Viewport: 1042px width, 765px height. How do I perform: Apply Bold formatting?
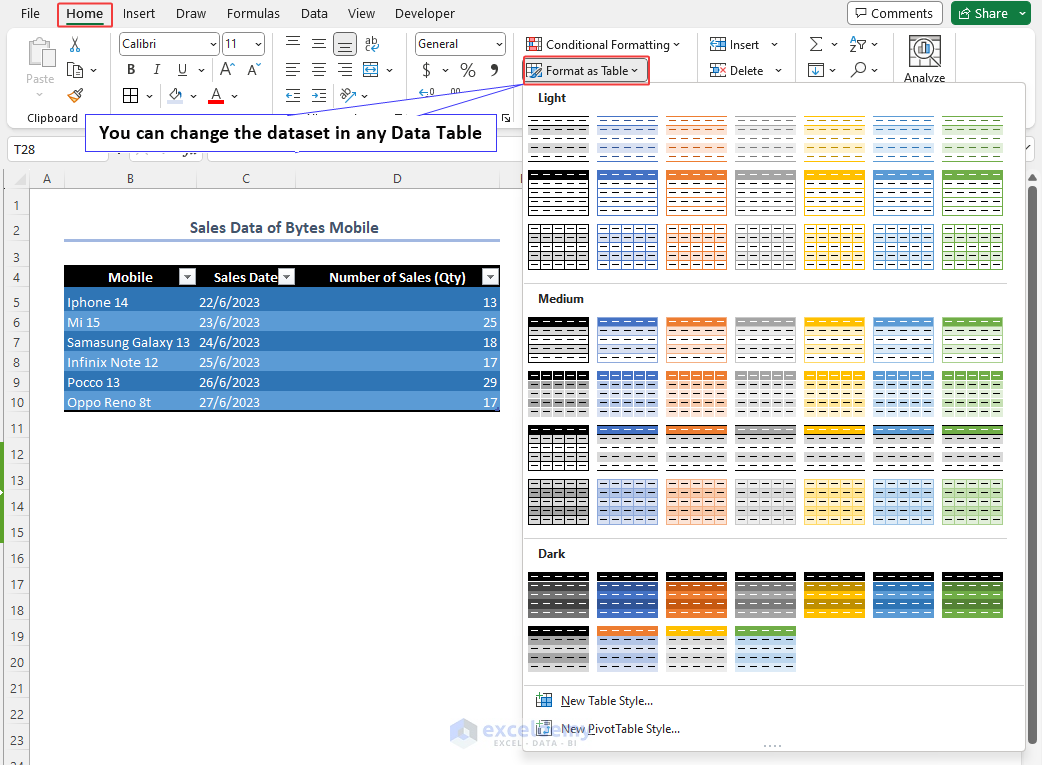point(131,70)
